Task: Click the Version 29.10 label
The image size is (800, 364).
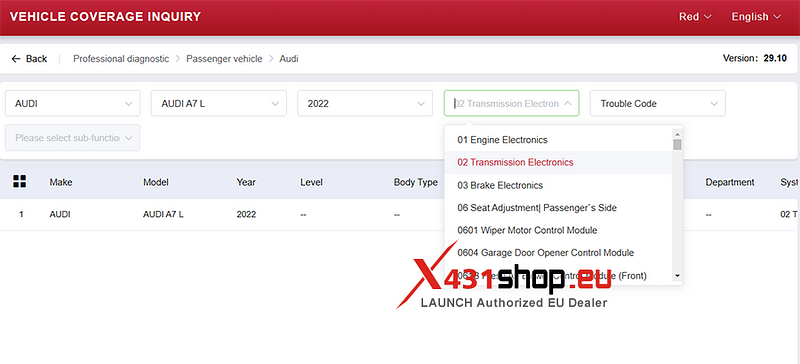Action: (755, 58)
